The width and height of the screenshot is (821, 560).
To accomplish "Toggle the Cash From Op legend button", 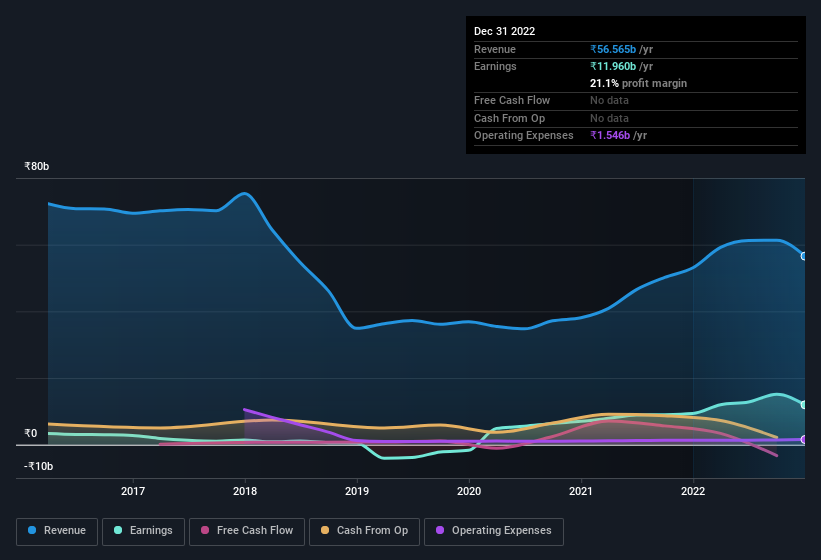I will 364,531.
